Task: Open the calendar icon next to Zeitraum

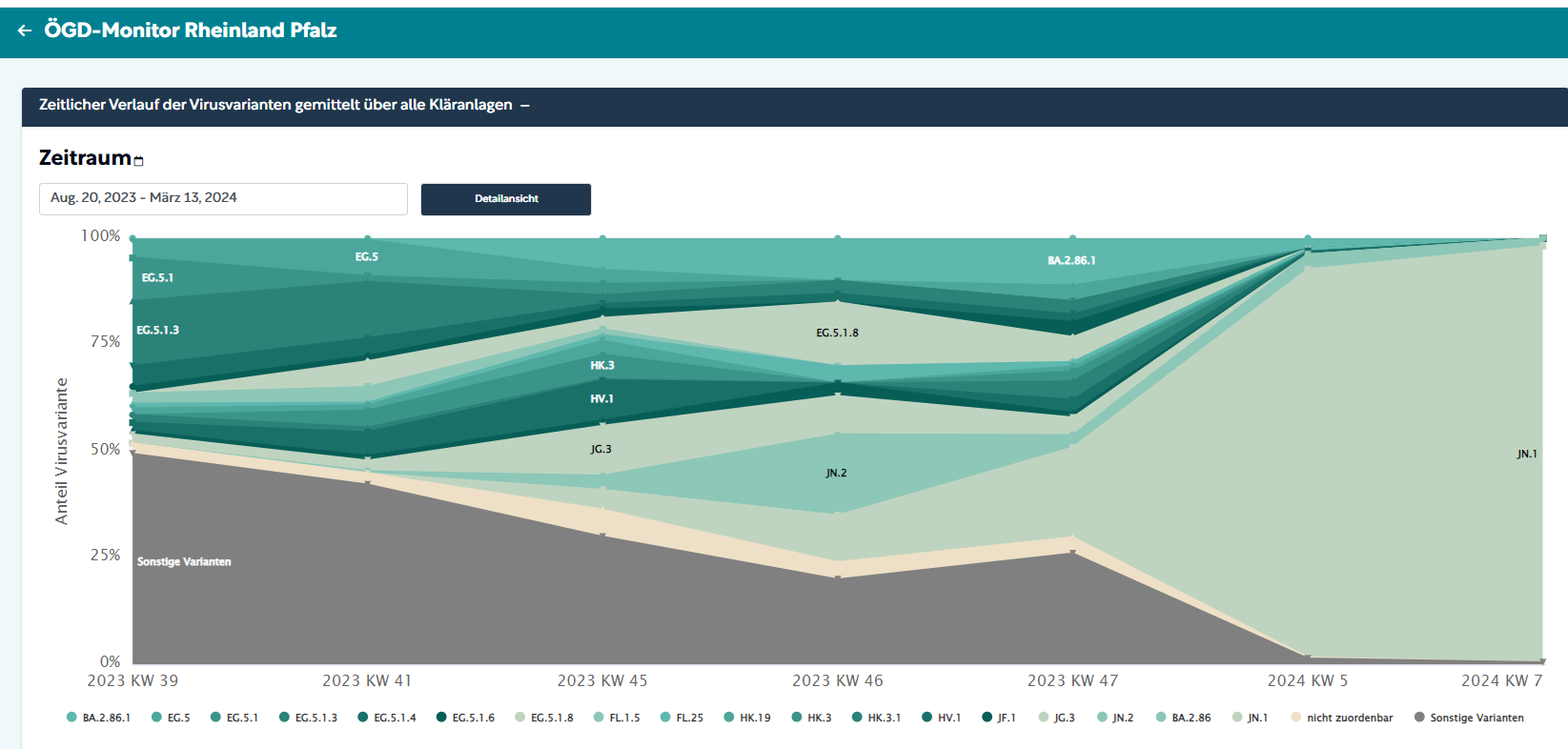Action: point(139,161)
